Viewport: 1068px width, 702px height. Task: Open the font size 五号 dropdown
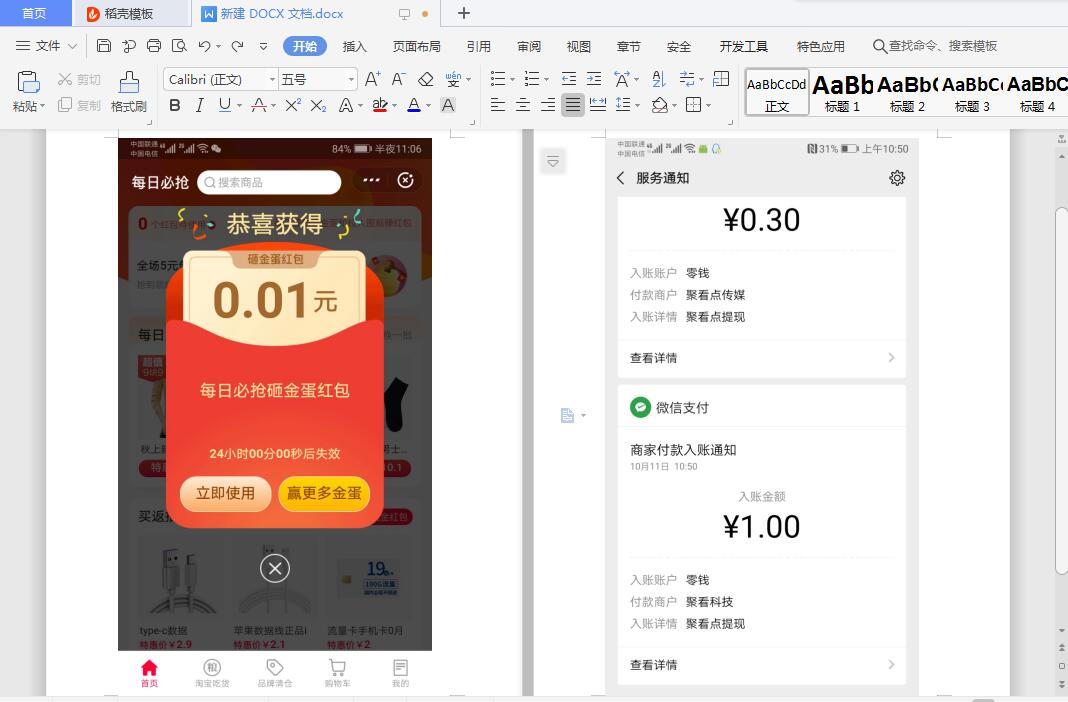coord(351,80)
